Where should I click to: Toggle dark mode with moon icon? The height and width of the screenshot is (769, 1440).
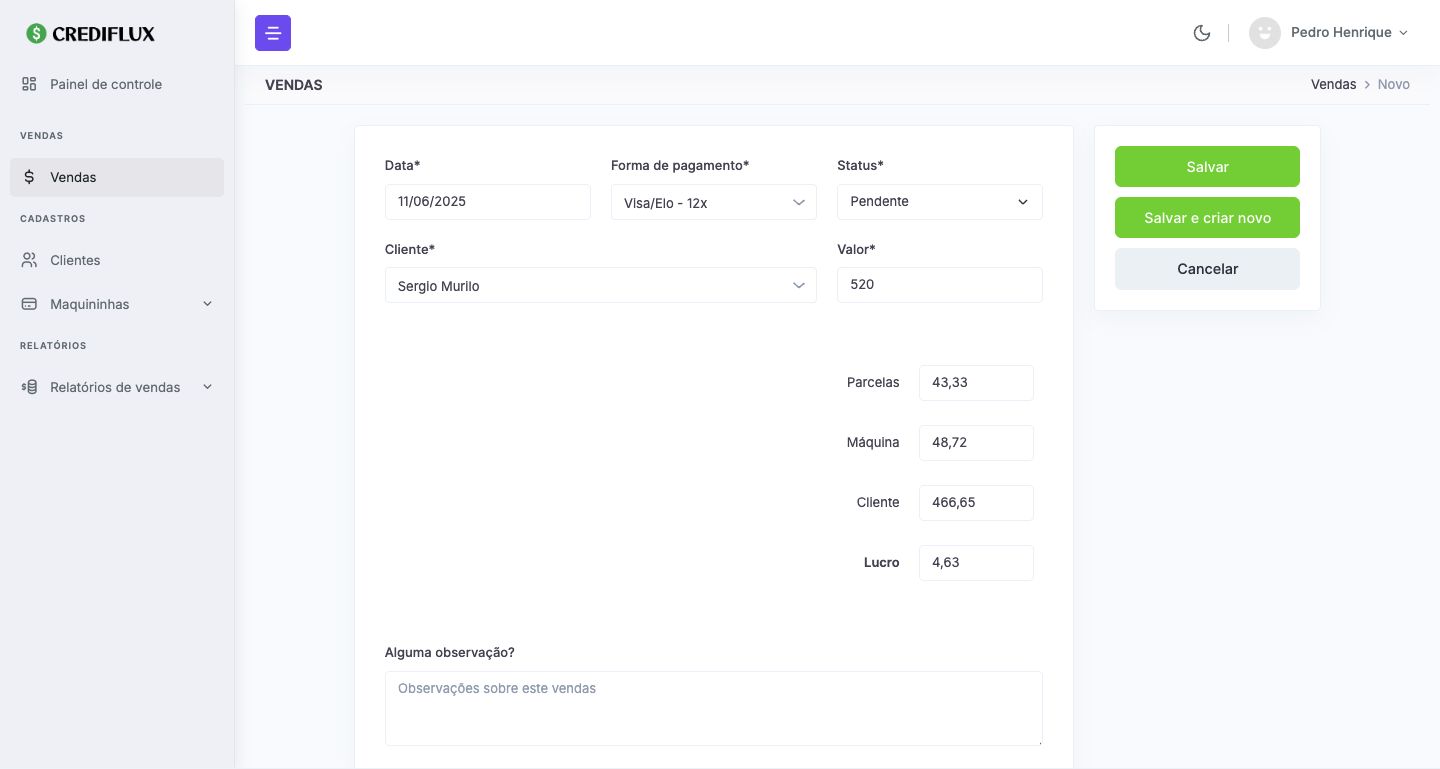coord(1202,33)
